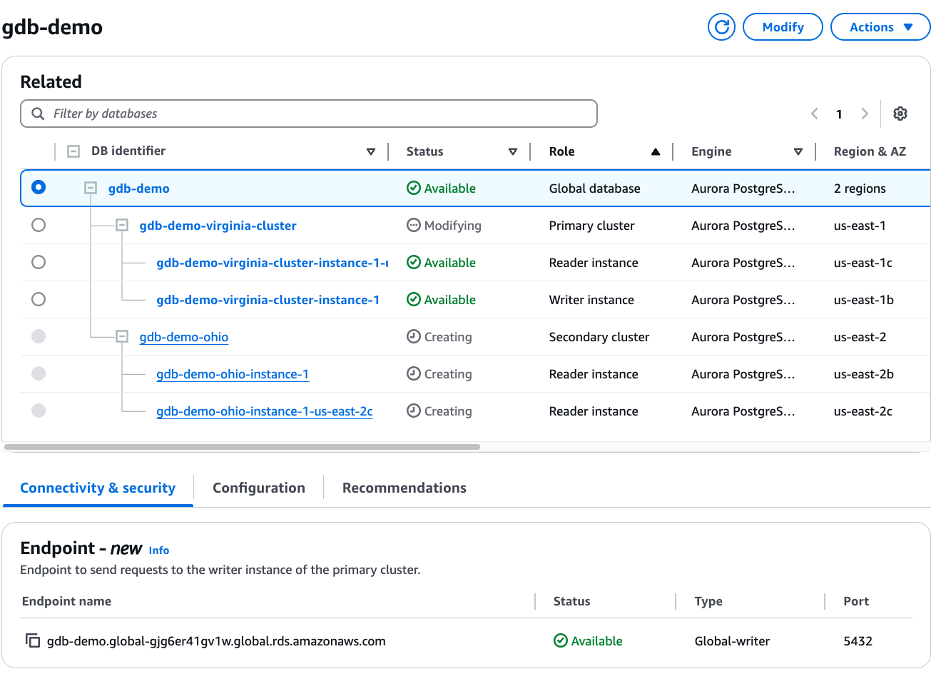This screenshot has width=936, height=674.
Task: Go to next page with right chevron
Action: tap(864, 113)
